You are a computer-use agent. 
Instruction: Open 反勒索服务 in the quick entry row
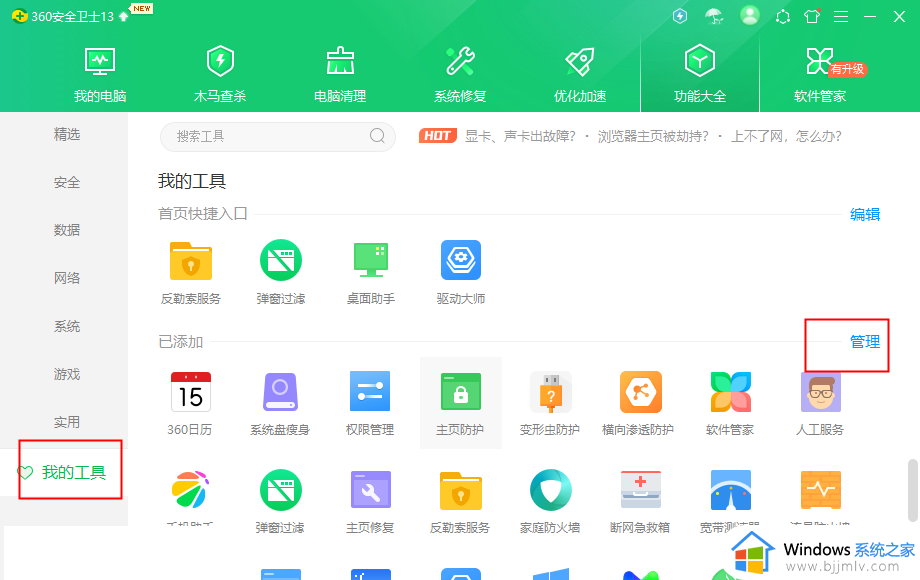pos(191,273)
